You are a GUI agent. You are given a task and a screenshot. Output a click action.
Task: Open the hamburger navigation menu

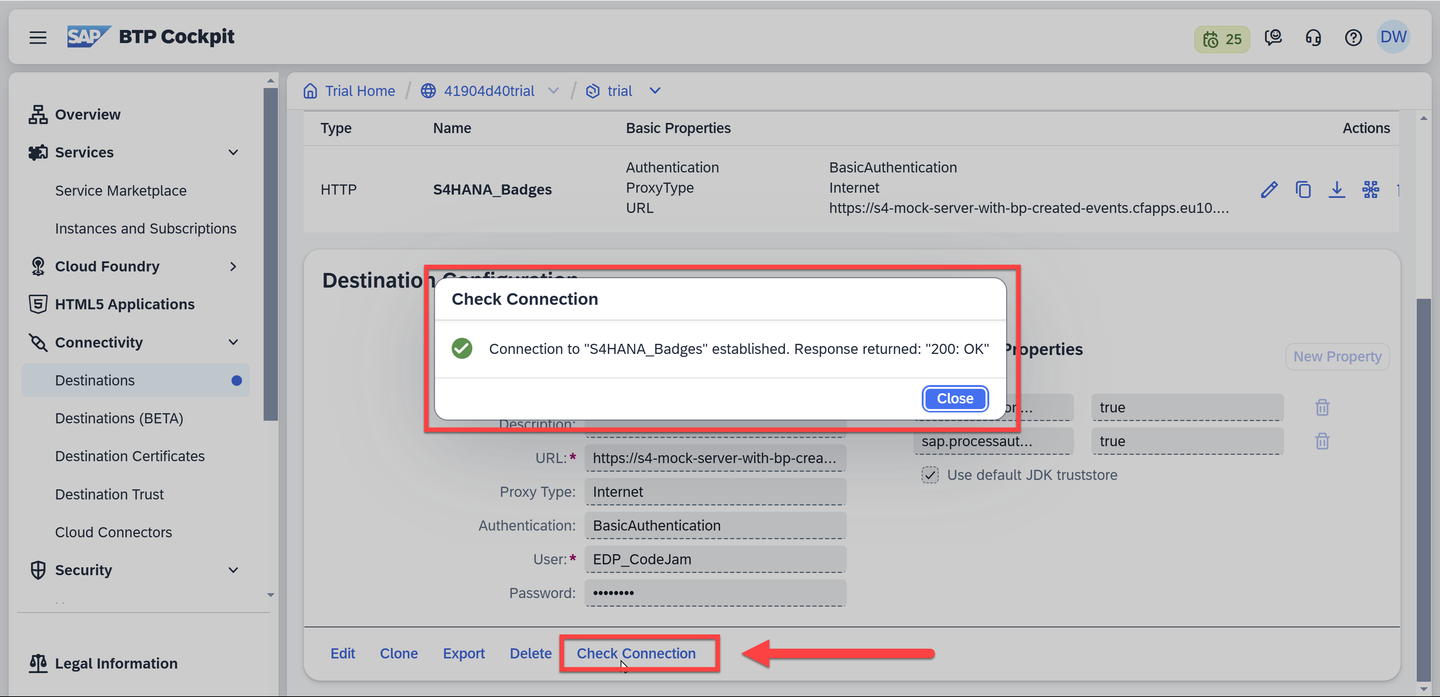tap(38, 38)
